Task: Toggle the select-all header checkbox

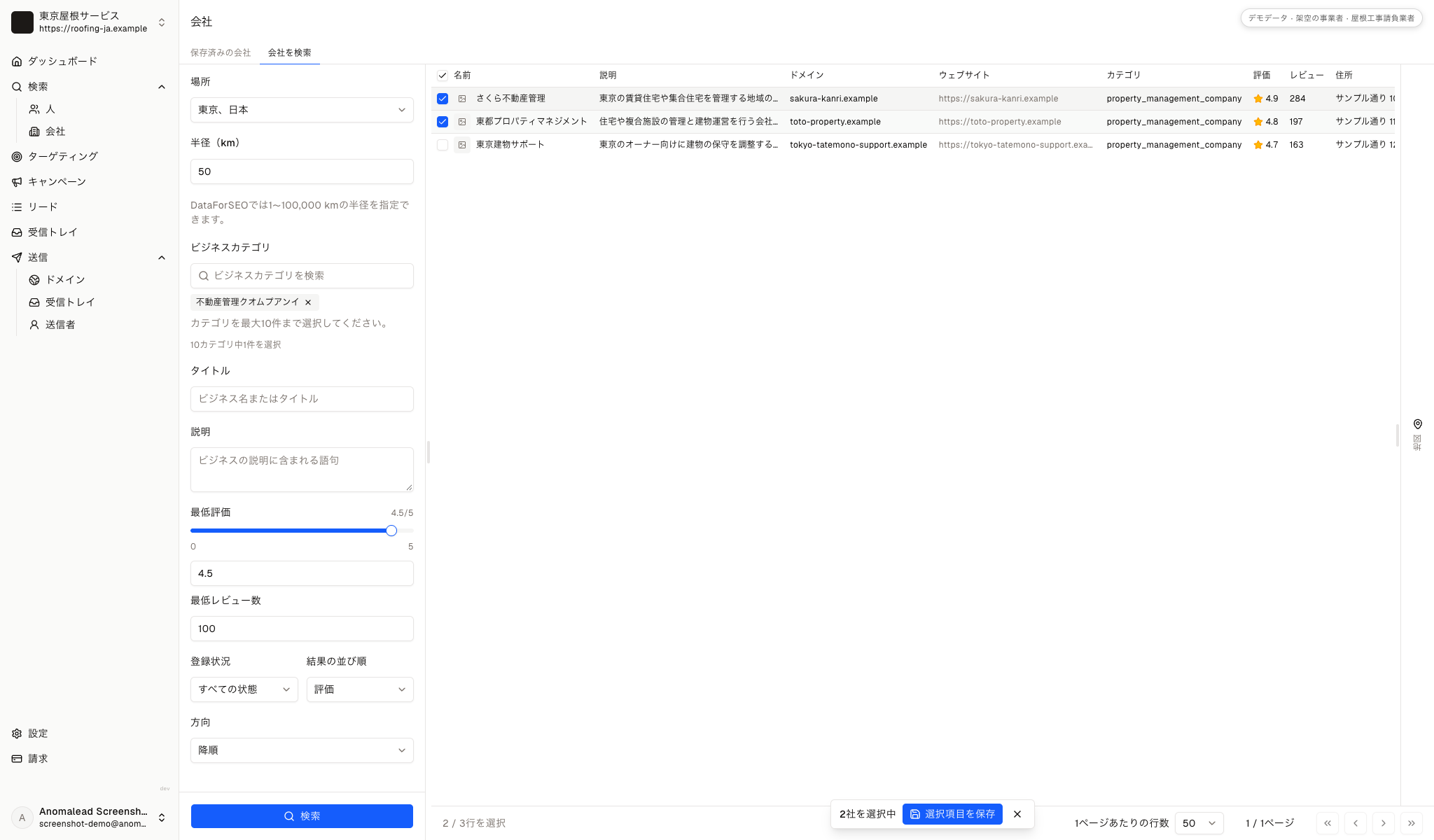Action: click(443, 76)
